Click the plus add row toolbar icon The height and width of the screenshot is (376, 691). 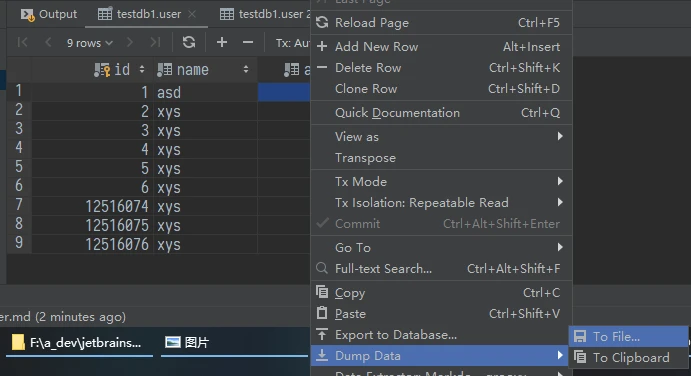click(x=222, y=42)
